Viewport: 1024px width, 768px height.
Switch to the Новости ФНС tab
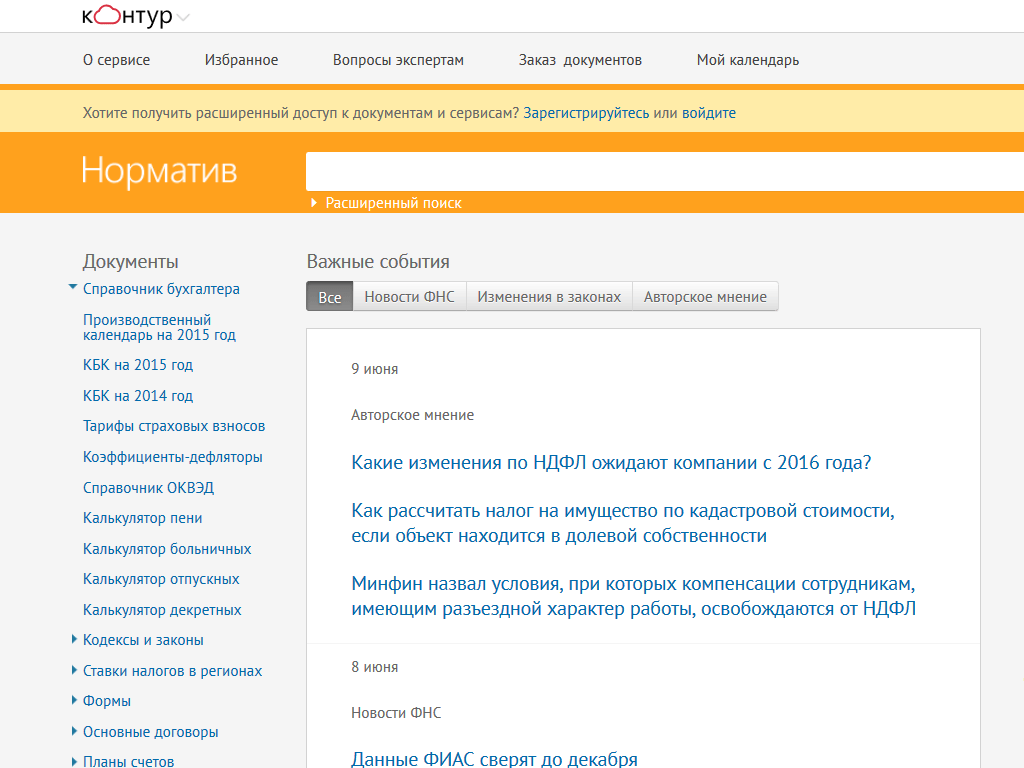pyautogui.click(x=409, y=296)
